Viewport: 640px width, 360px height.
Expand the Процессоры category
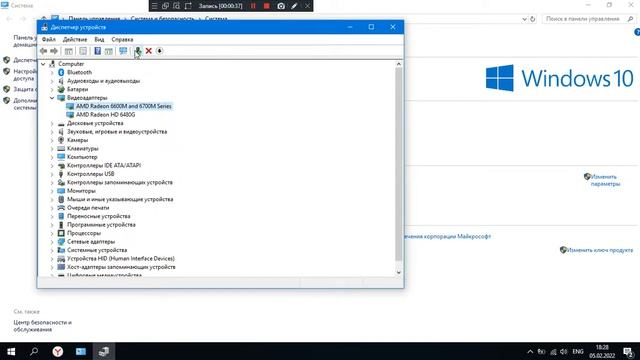click(x=52, y=233)
